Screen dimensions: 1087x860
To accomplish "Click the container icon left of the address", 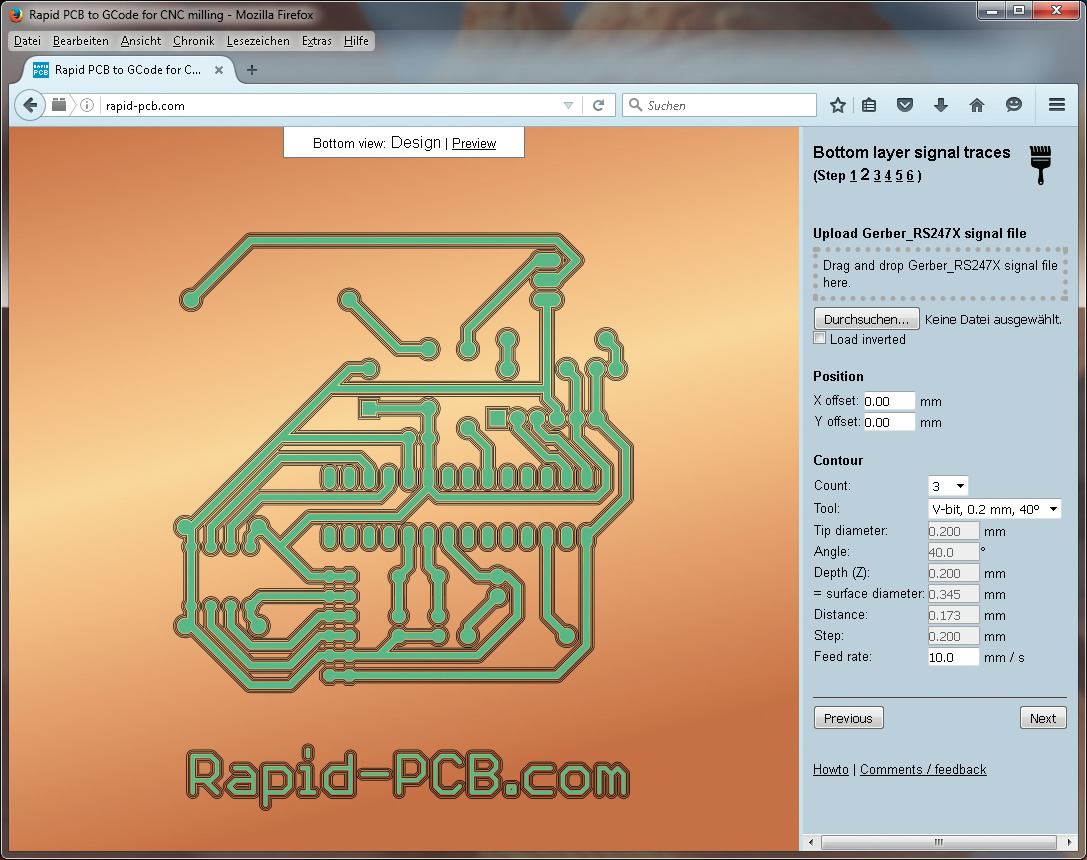I will [59, 105].
